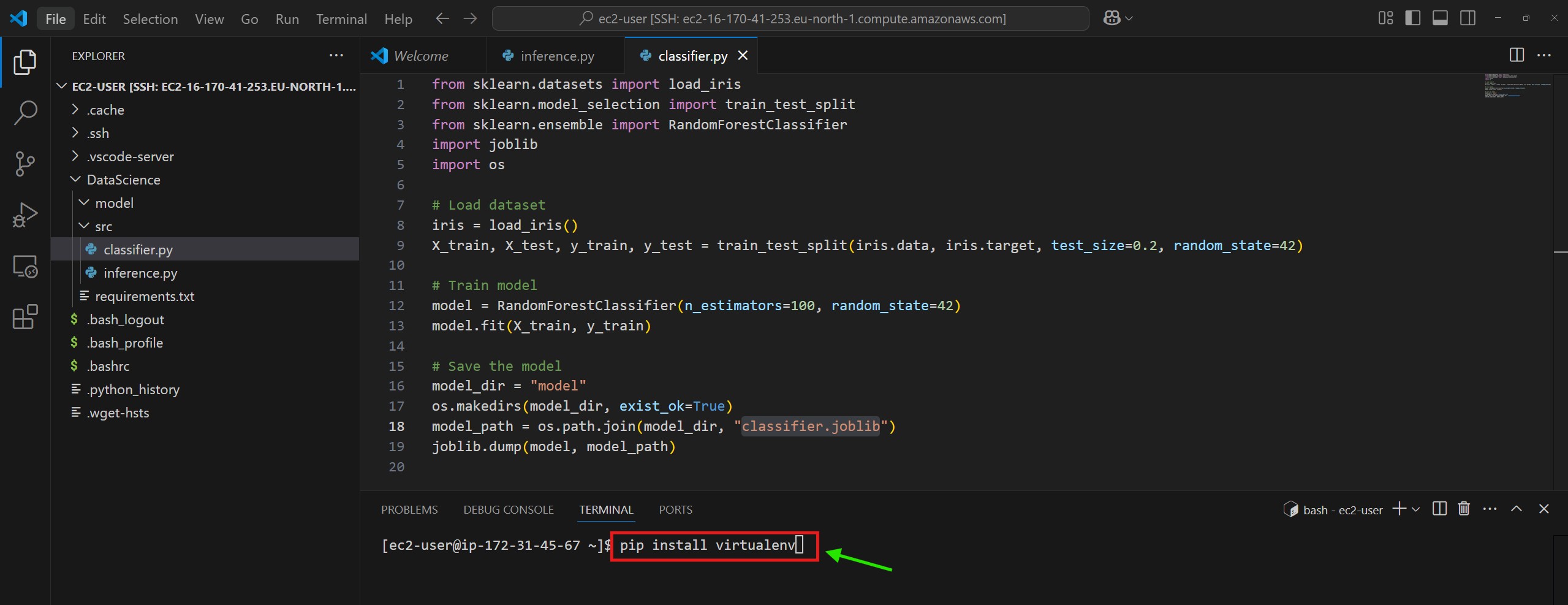Toggle the bottom panel visibility
Viewport: 1568px width, 605px height.
coord(1440,18)
